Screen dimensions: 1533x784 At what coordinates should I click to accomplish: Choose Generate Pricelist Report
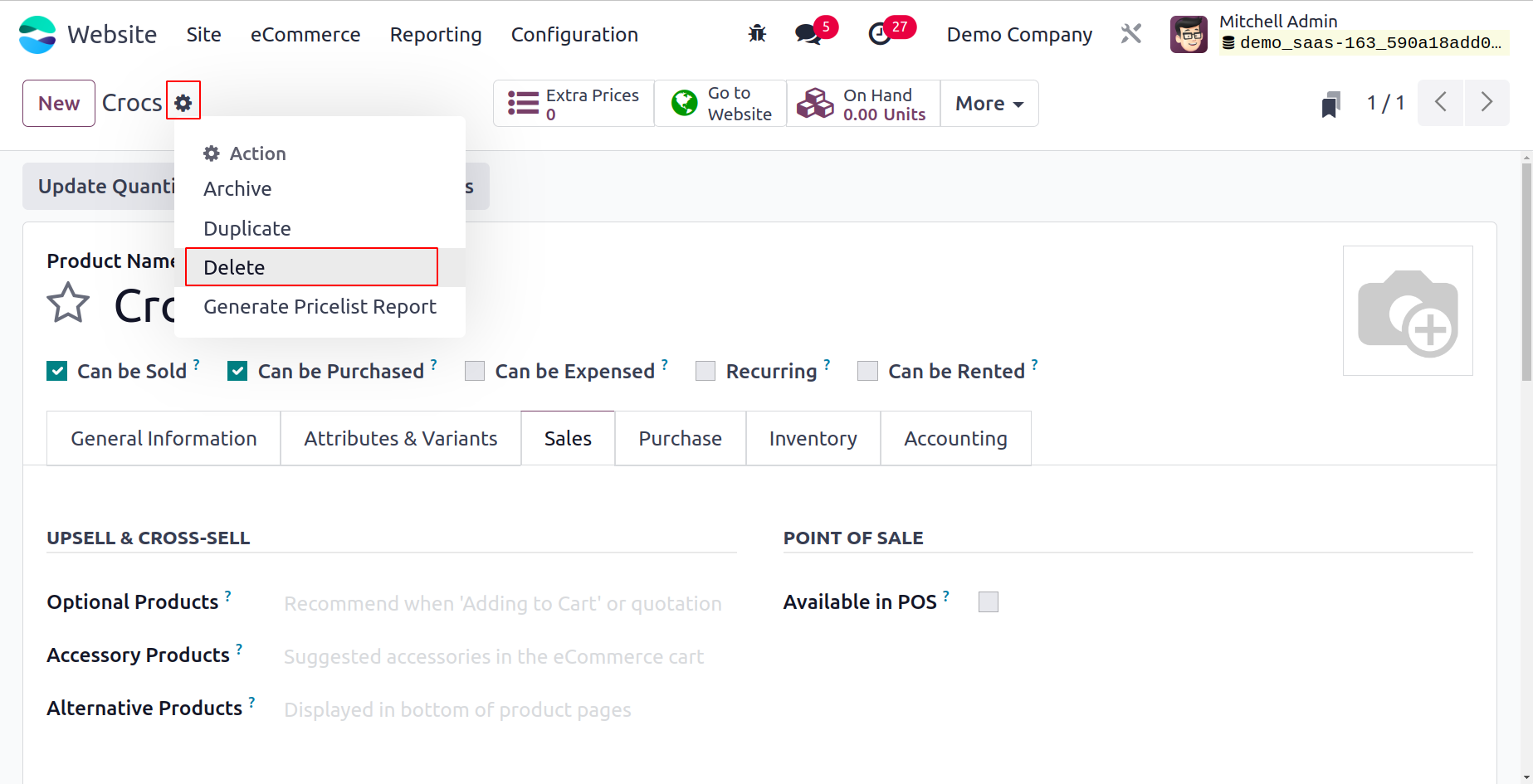click(320, 307)
